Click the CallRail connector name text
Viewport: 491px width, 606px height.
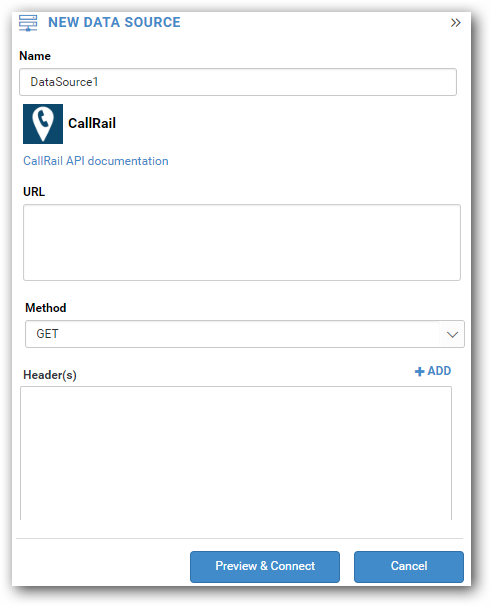click(x=92, y=123)
